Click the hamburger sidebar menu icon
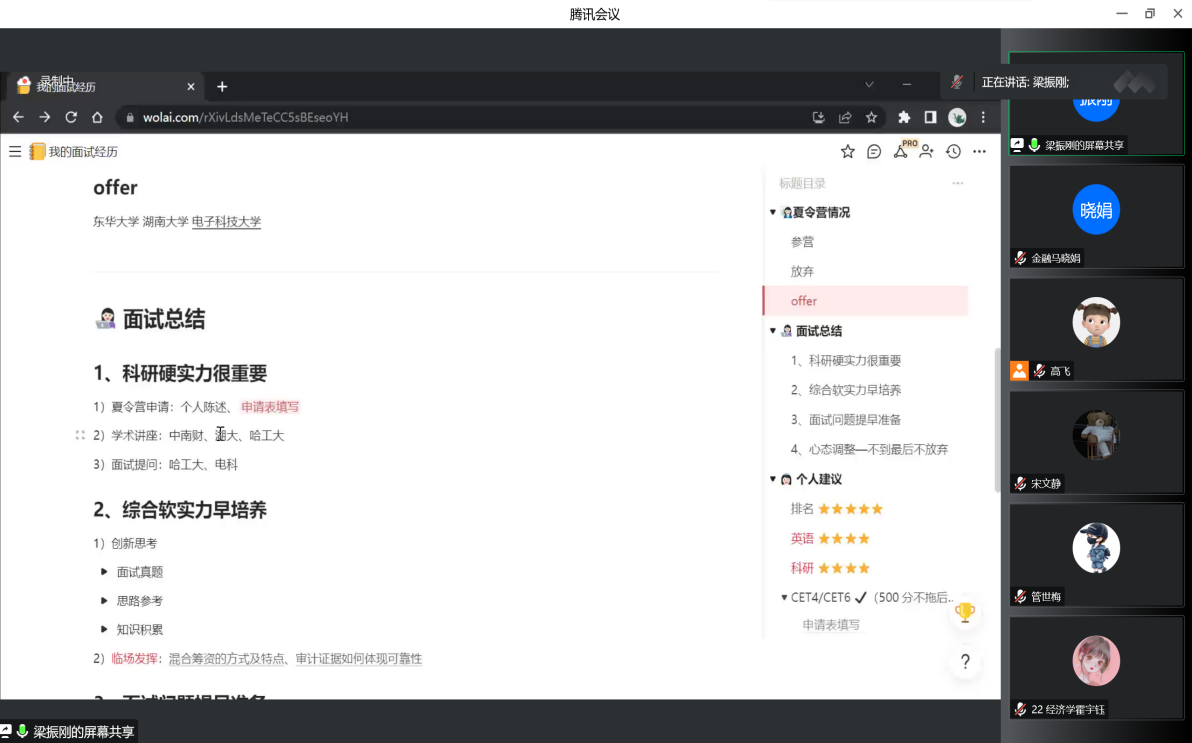1192x743 pixels. pyautogui.click(x=15, y=152)
